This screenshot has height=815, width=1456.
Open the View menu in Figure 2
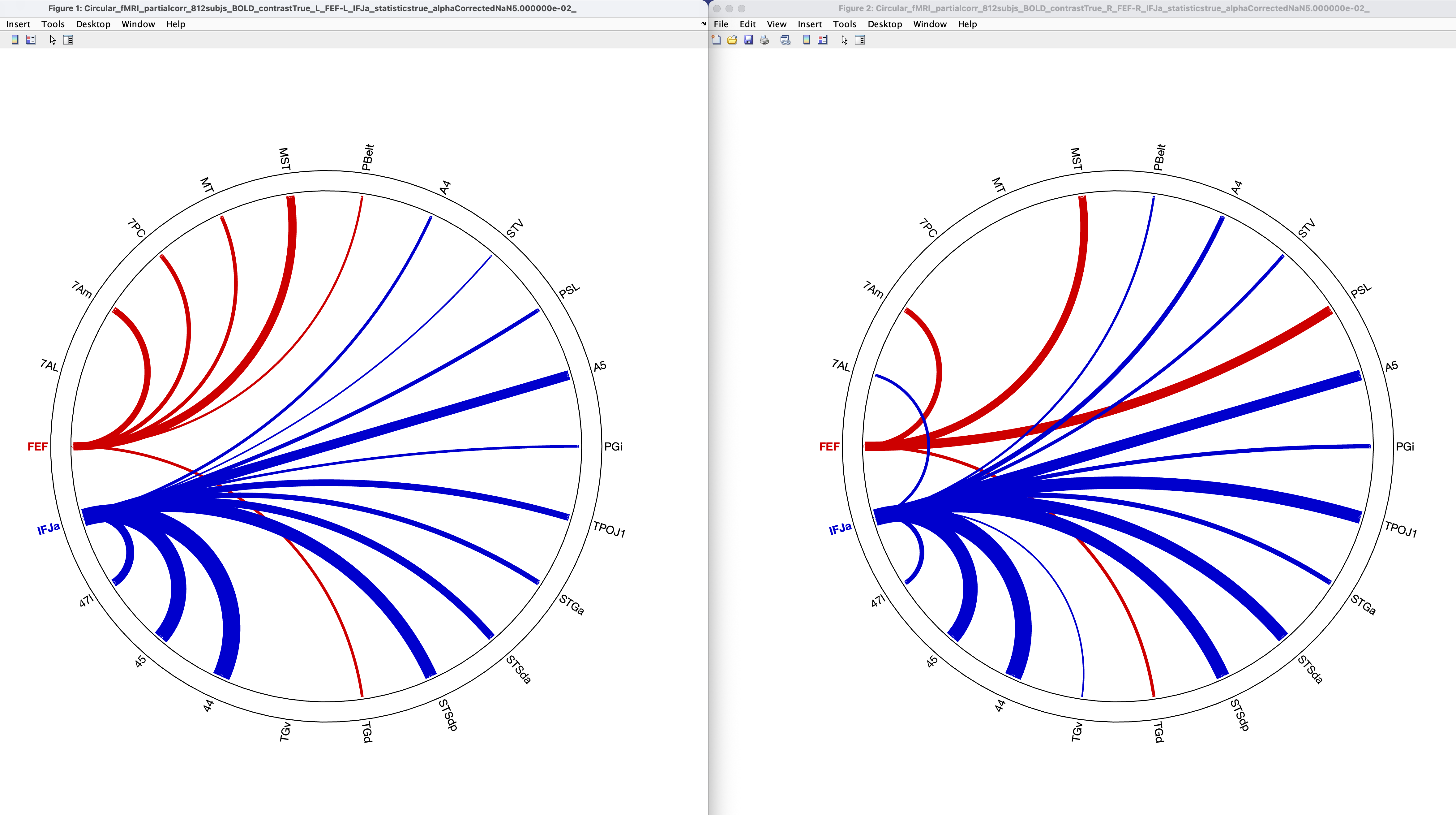click(776, 24)
